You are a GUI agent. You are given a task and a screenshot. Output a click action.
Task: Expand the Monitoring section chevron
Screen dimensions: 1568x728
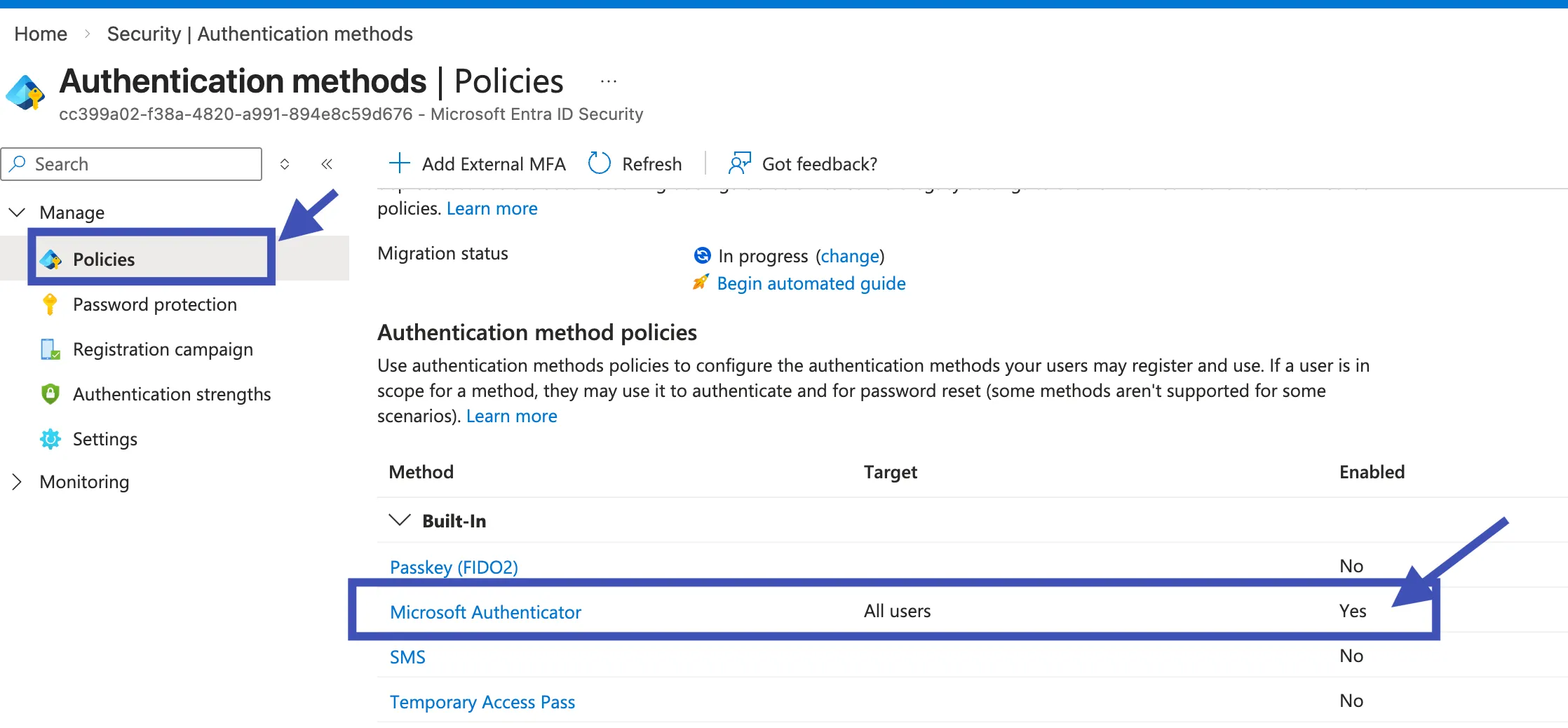click(17, 482)
